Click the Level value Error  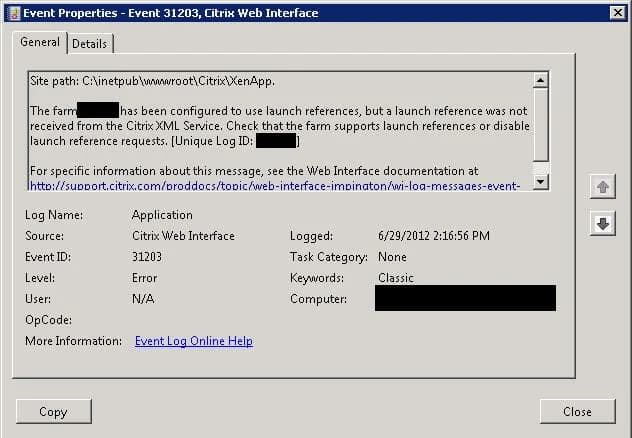point(144,278)
